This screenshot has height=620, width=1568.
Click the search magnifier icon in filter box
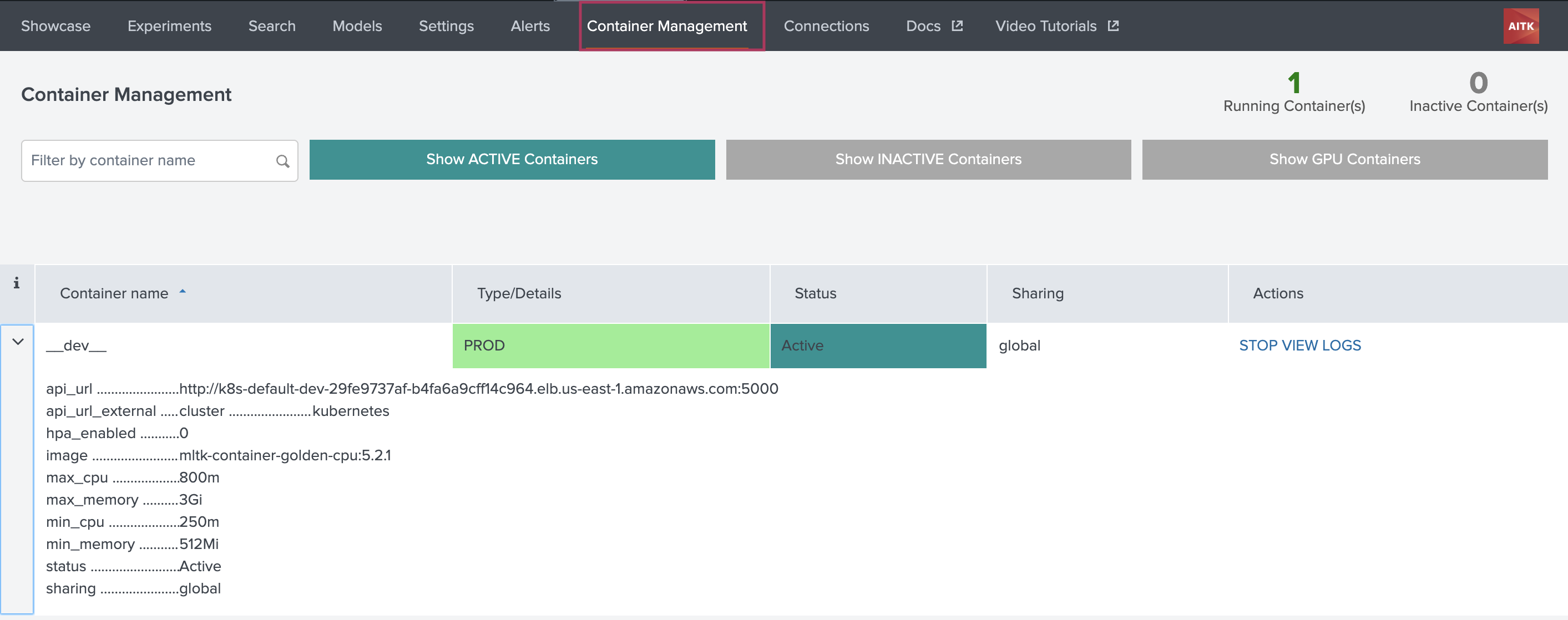[x=282, y=161]
